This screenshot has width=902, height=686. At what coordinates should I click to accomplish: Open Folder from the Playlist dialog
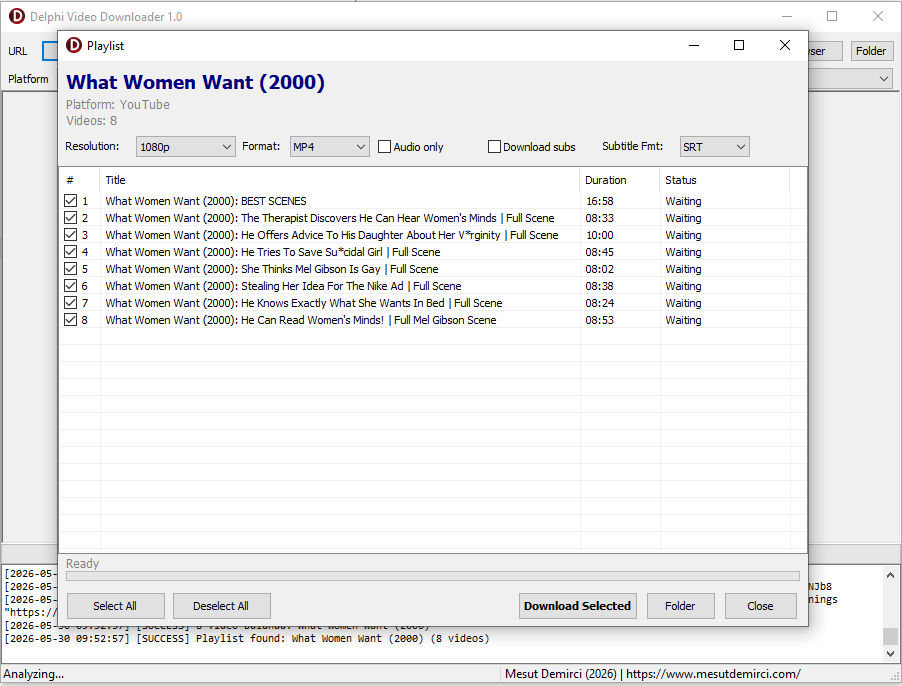click(x=681, y=606)
